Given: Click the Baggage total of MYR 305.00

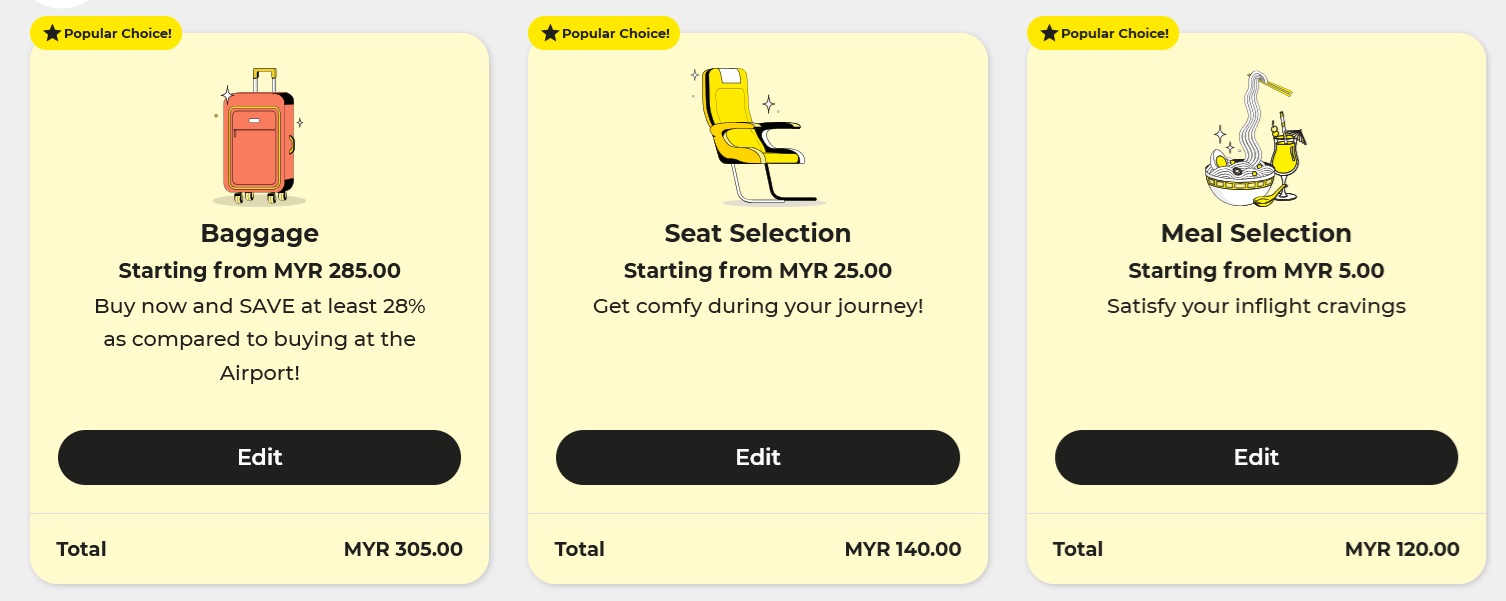Looking at the screenshot, I should pos(403,549).
